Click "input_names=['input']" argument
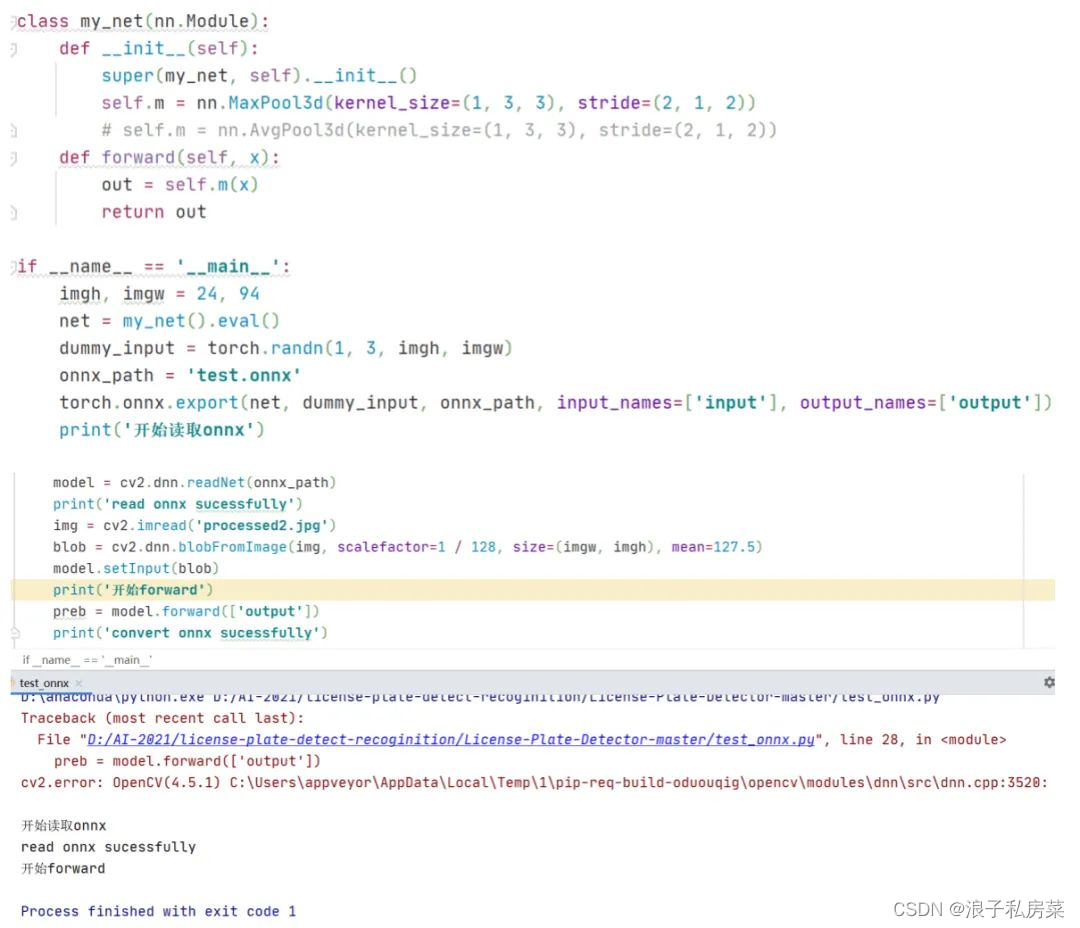This screenshot has height=928, width=1080. (667, 403)
